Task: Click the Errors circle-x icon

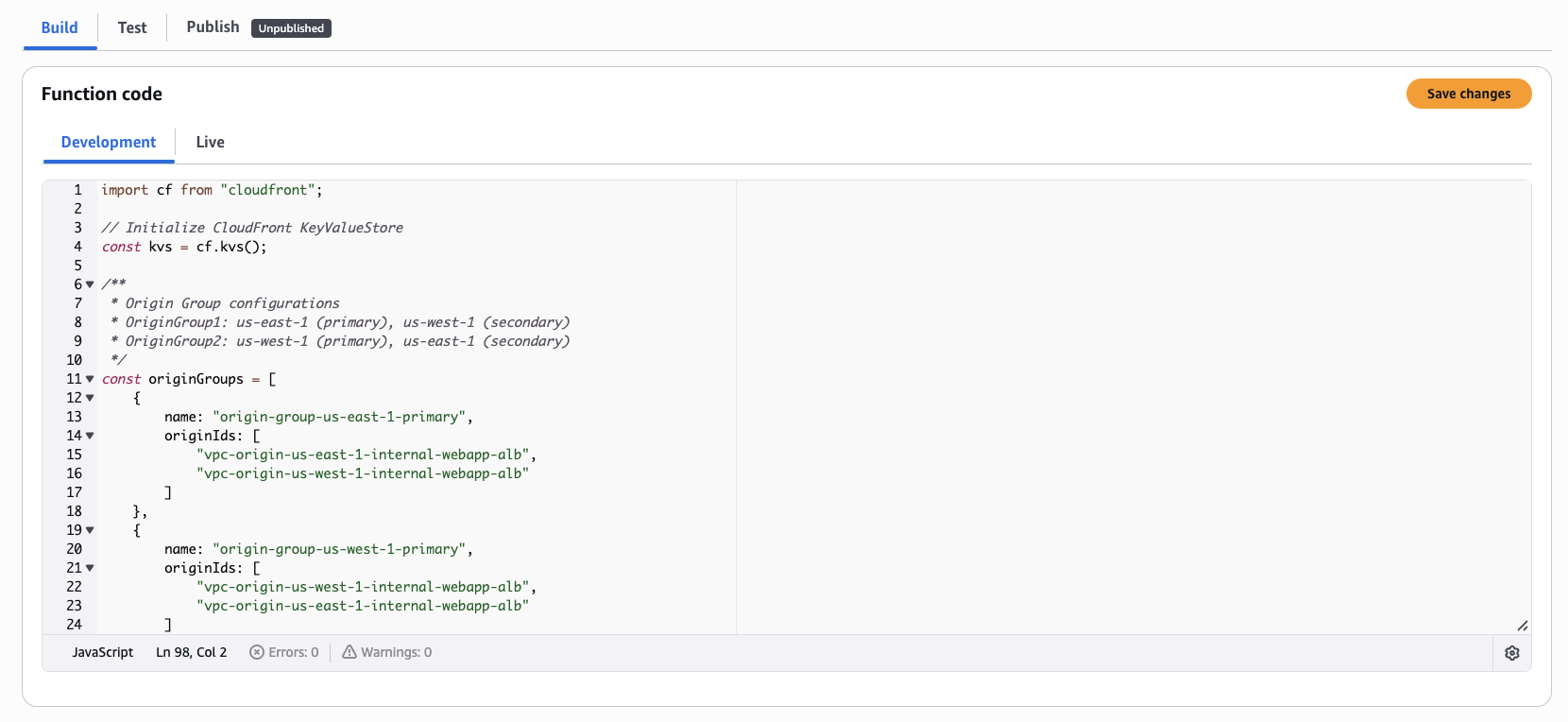Action: (x=256, y=652)
